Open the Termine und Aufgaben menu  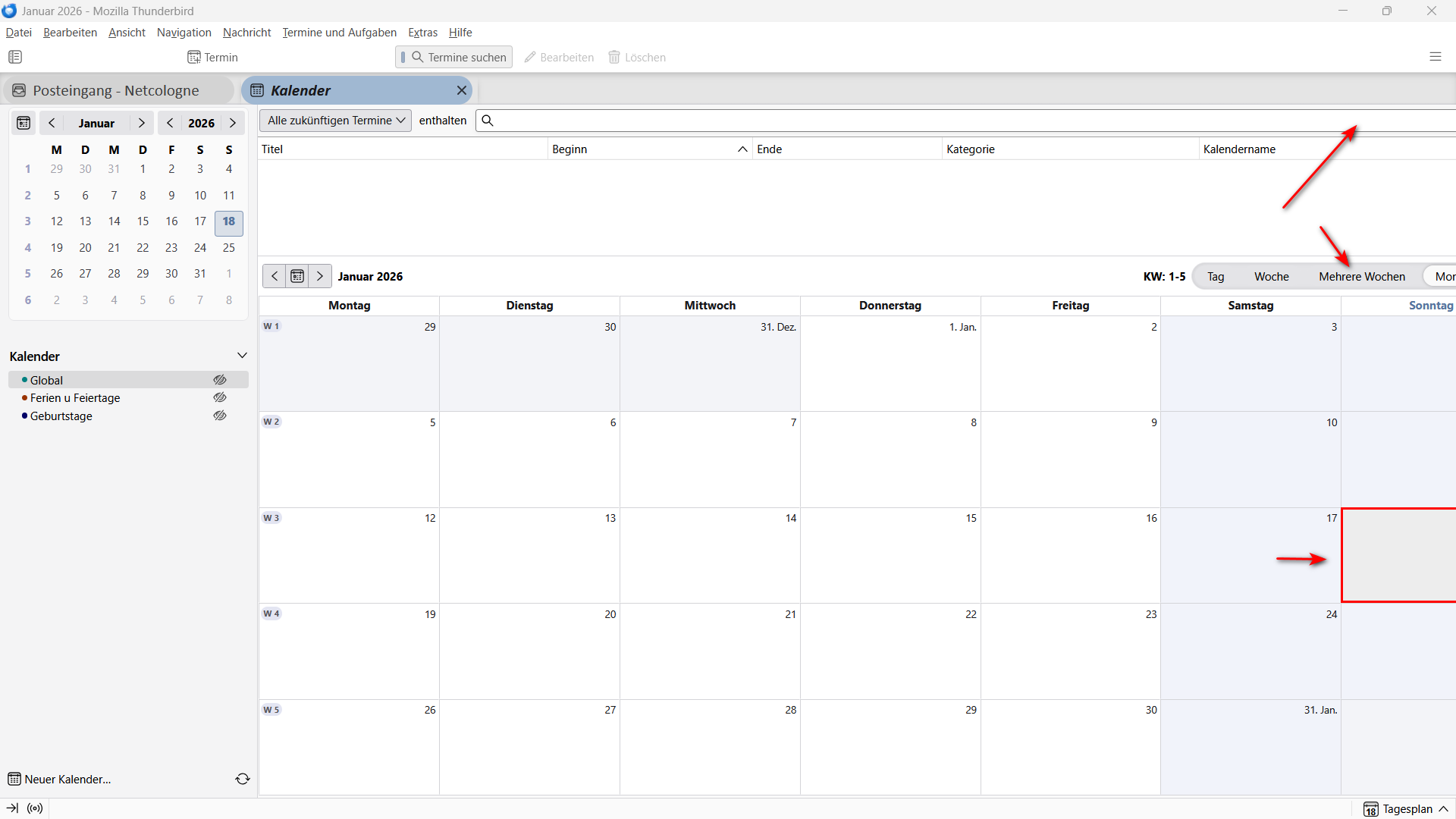coord(339,33)
